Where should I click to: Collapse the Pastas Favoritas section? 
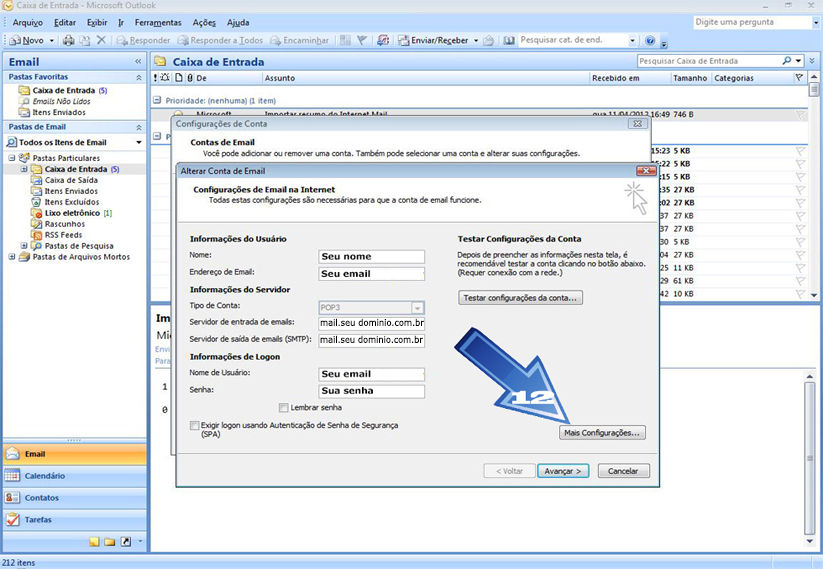139,77
